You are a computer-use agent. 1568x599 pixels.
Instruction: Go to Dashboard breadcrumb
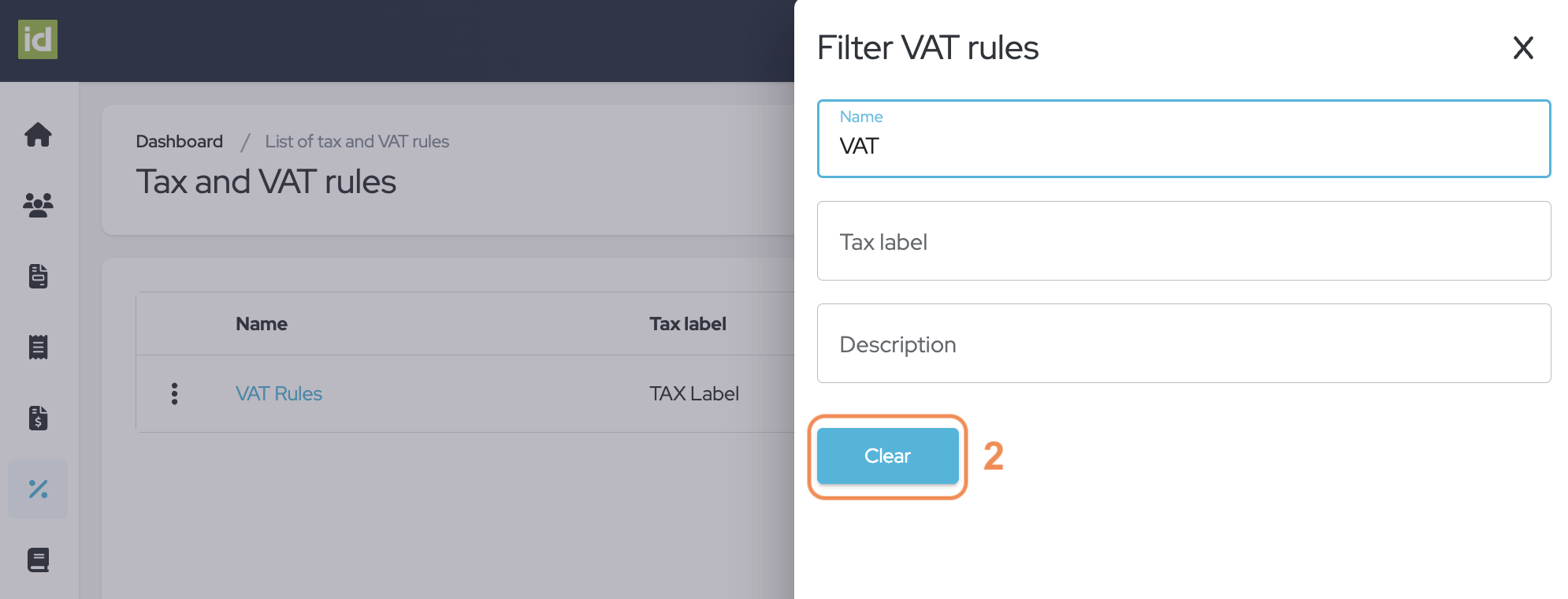click(x=179, y=142)
